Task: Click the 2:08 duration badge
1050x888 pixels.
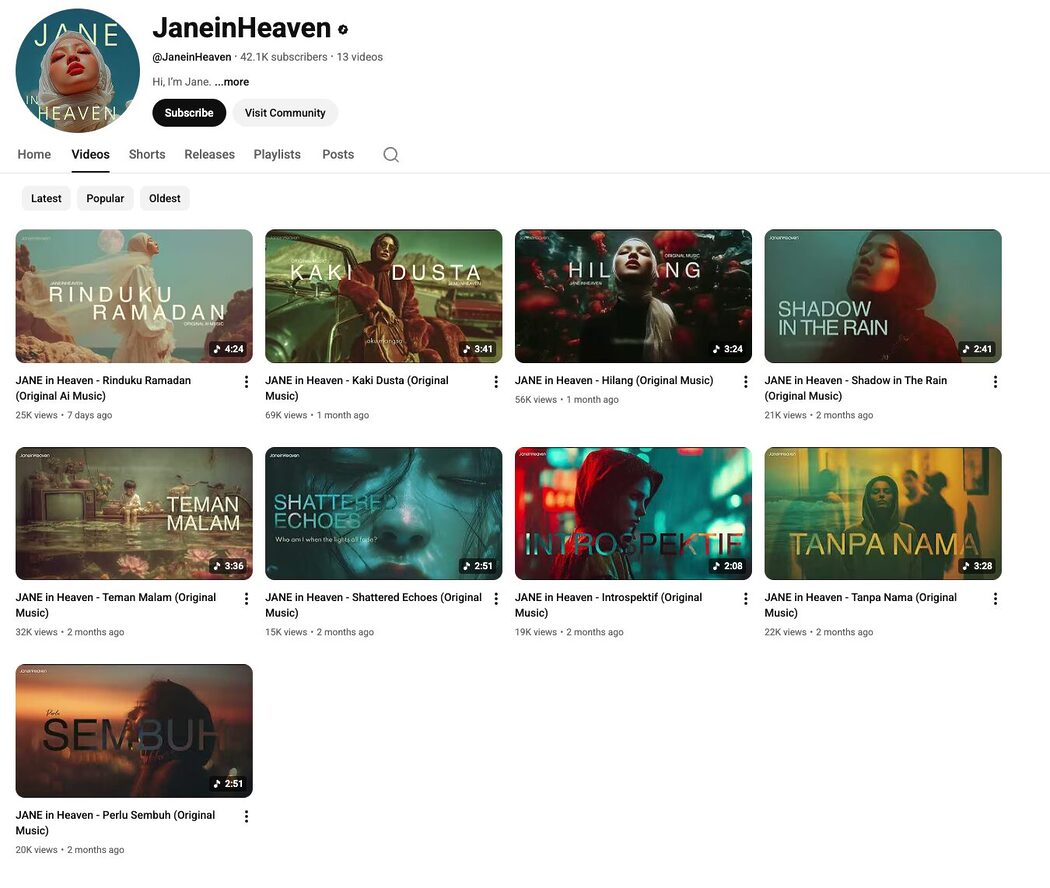Action: pos(728,566)
